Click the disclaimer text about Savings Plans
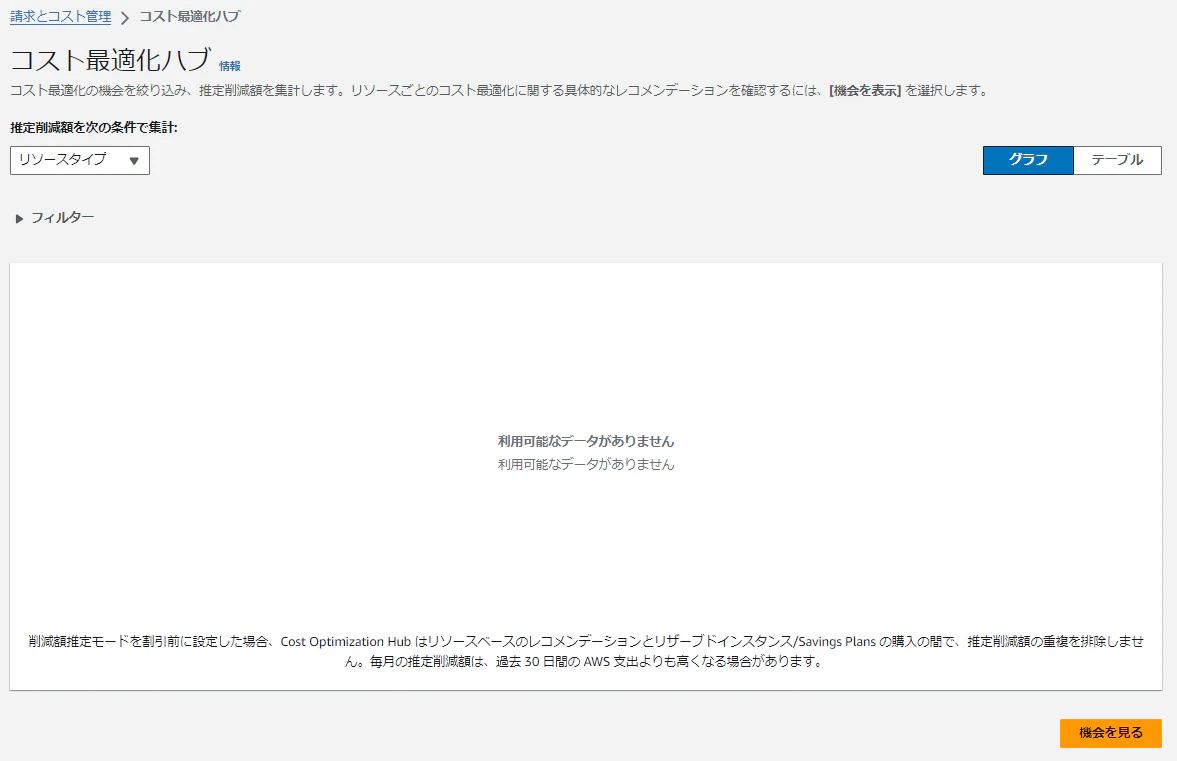The image size is (1177, 761). 588,652
